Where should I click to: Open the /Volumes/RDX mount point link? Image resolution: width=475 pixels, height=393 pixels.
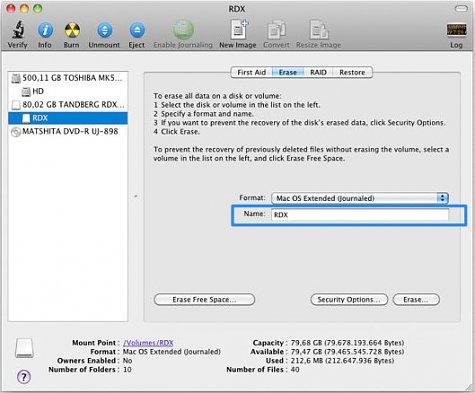(148, 343)
